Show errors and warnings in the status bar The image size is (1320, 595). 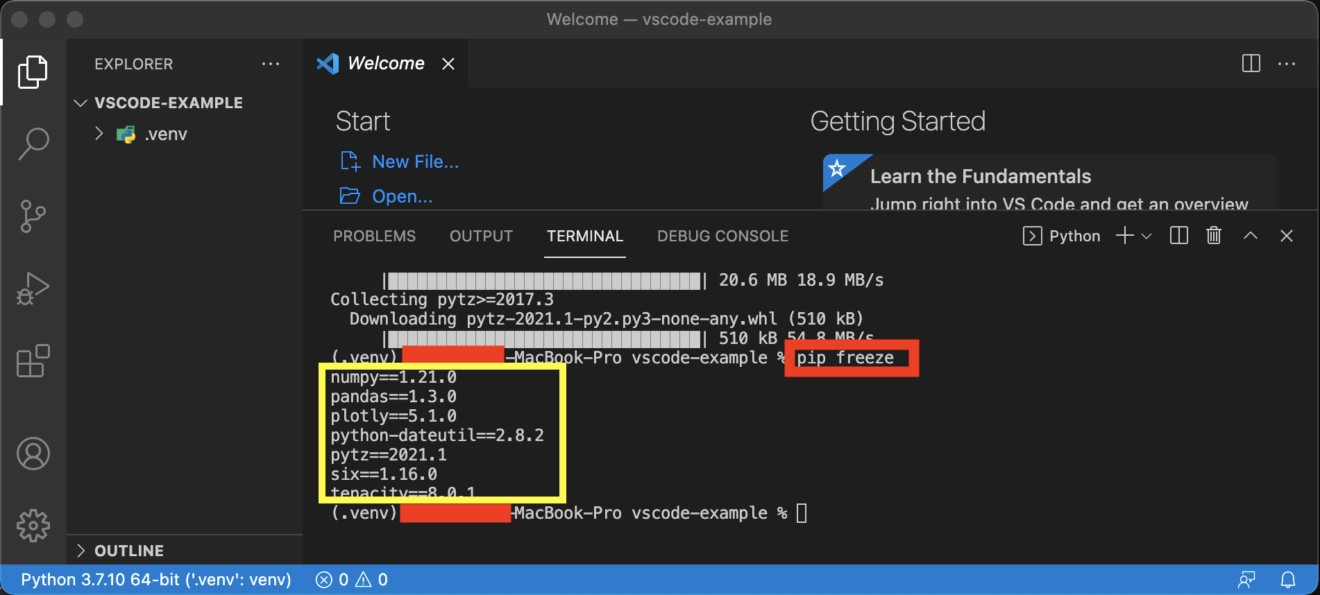click(x=351, y=579)
